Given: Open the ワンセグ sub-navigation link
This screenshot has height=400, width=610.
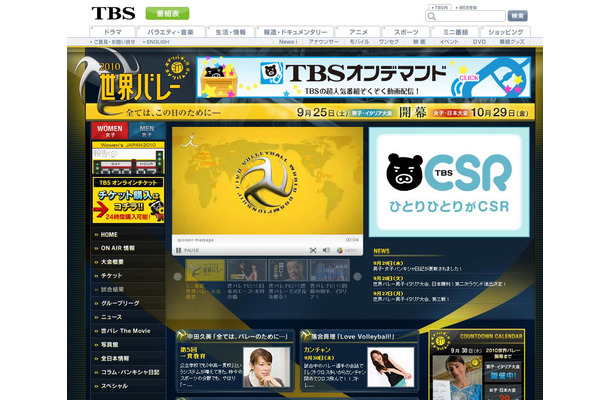Looking at the screenshot, I should (389, 42).
